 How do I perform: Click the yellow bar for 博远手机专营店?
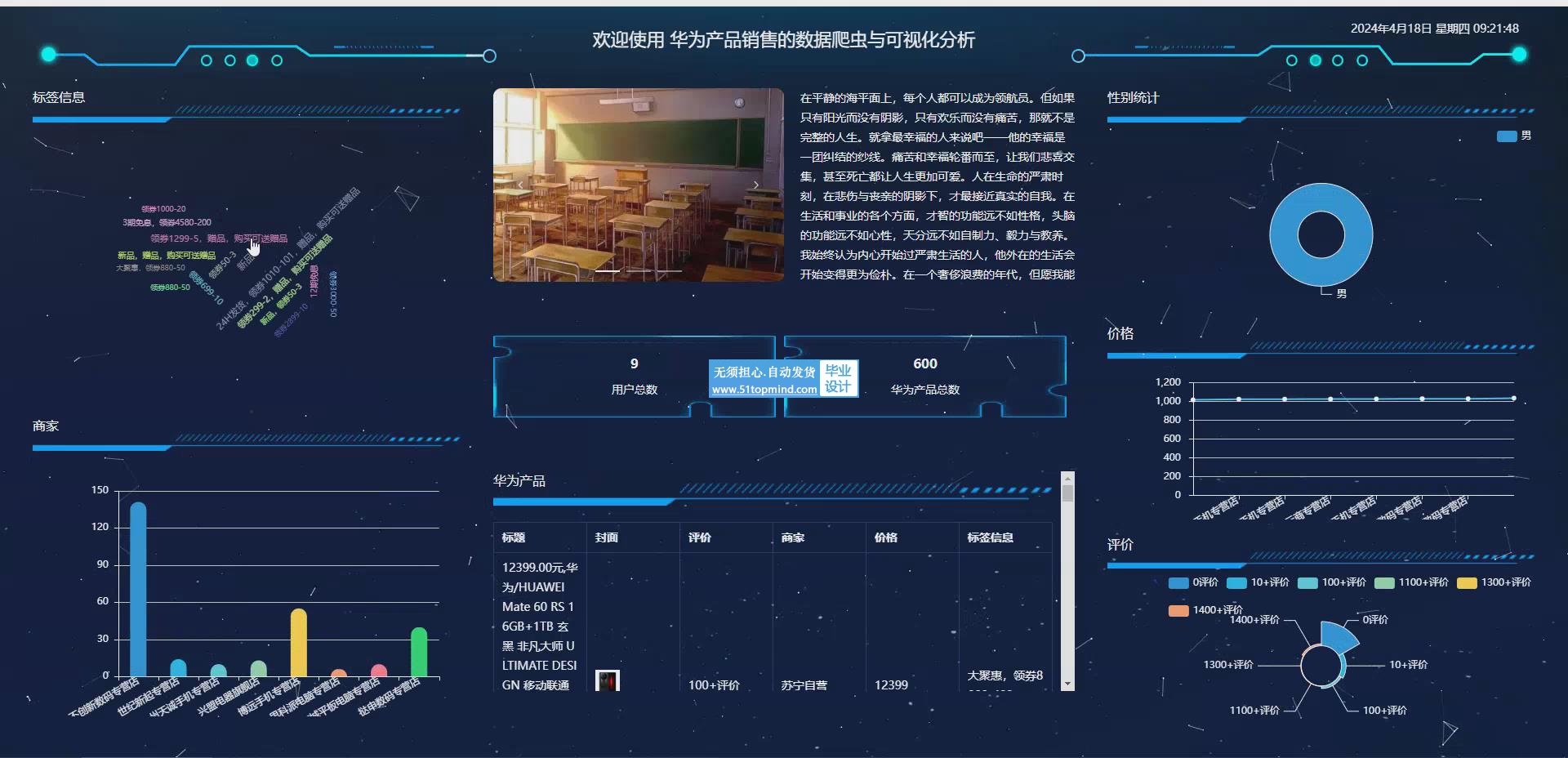(x=299, y=643)
